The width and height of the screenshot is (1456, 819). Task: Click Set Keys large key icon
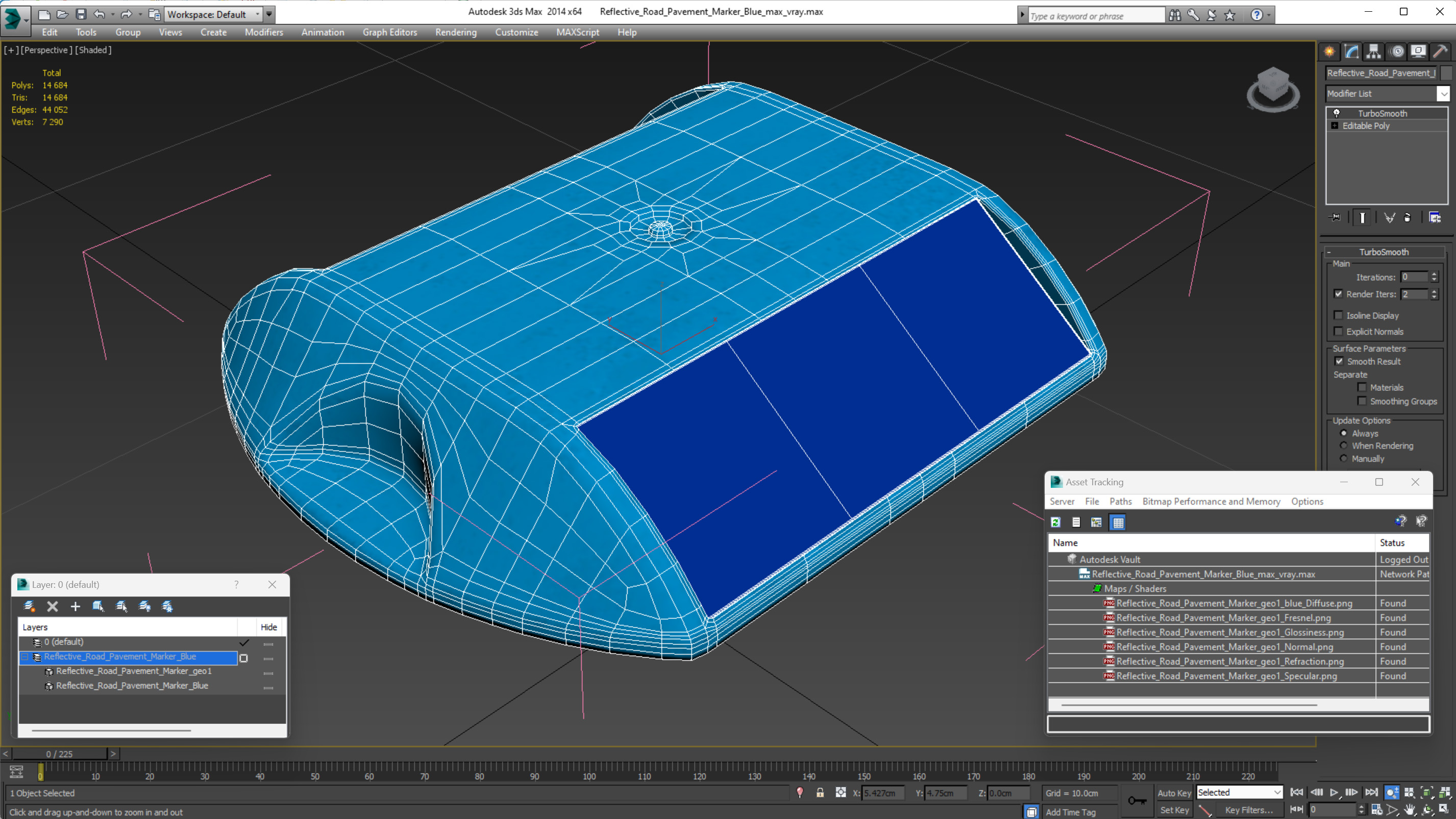1137,800
